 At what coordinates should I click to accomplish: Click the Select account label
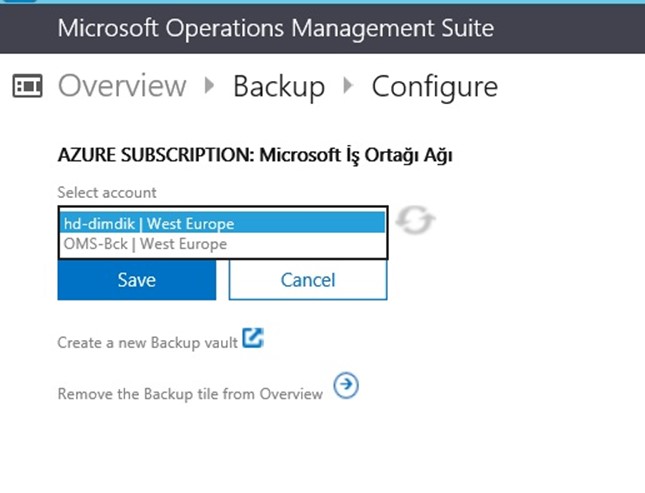[x=107, y=193]
